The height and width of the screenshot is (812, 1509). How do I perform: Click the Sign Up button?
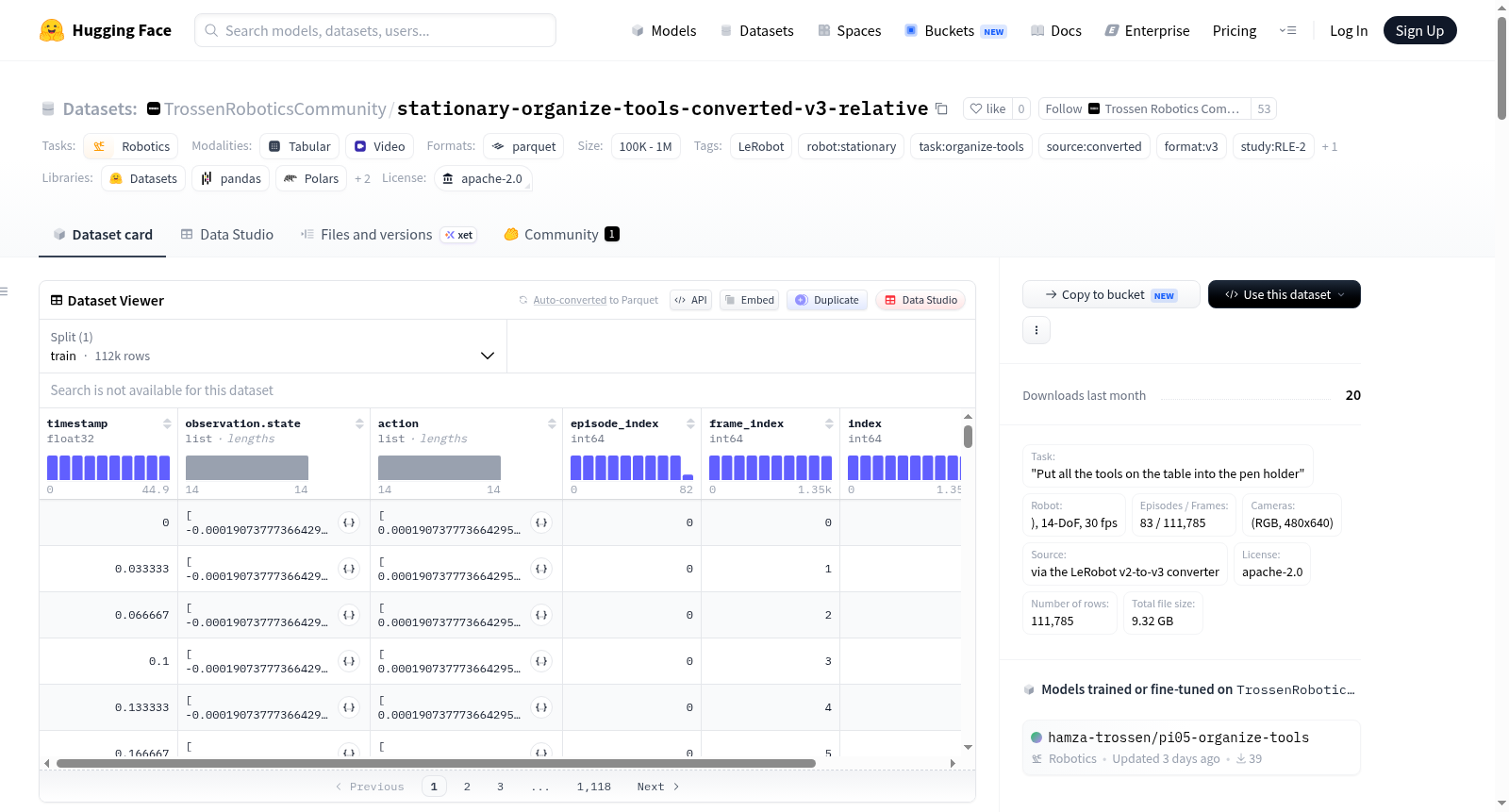1419,30
